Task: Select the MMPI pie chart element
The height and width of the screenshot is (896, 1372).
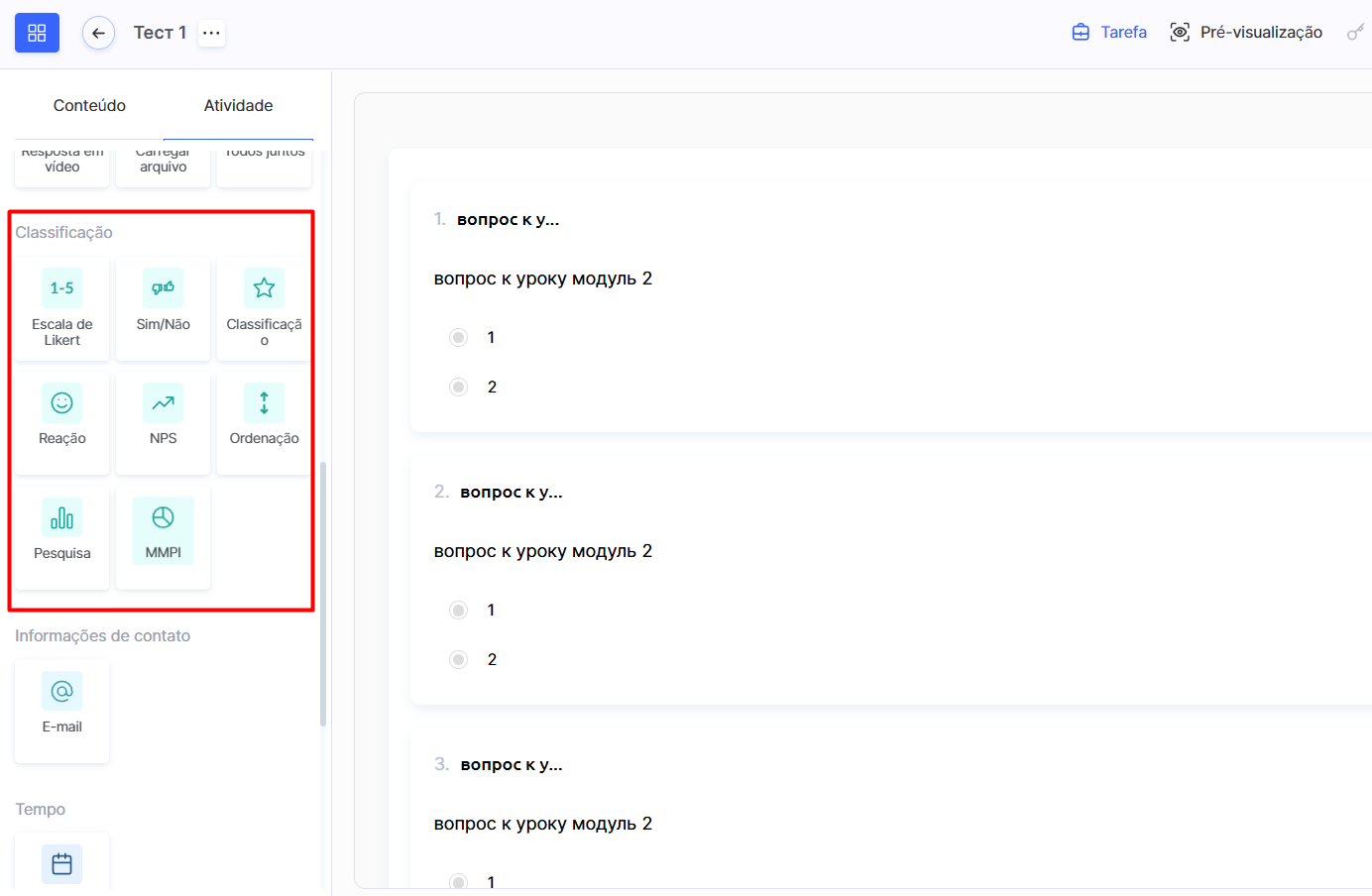Action: [x=163, y=531]
